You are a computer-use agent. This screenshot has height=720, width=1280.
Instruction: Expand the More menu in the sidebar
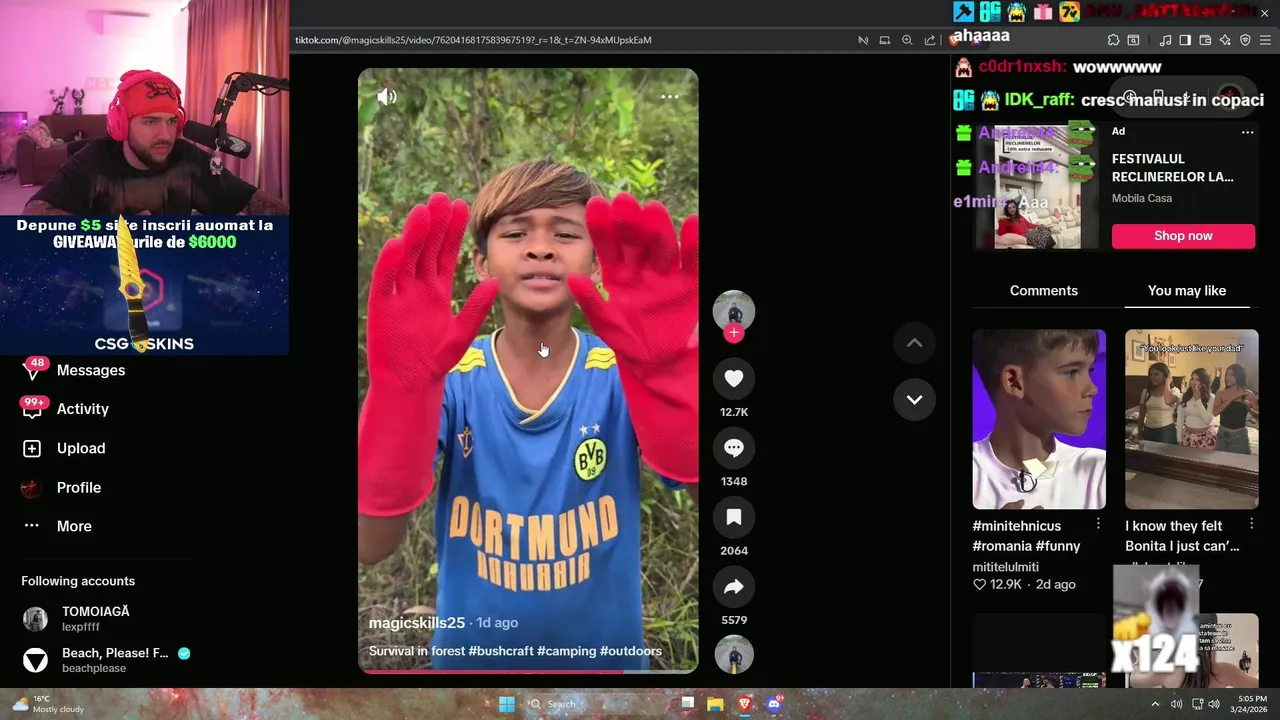[x=57, y=526]
